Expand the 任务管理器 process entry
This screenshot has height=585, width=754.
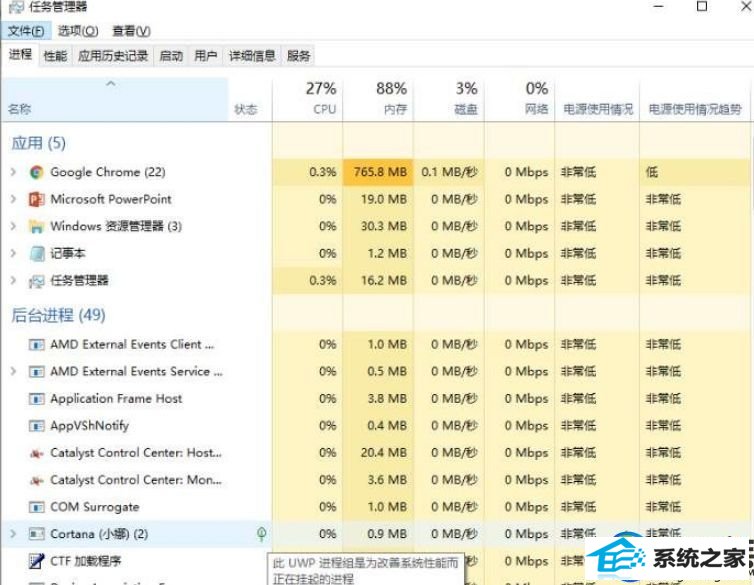[x=13, y=280]
